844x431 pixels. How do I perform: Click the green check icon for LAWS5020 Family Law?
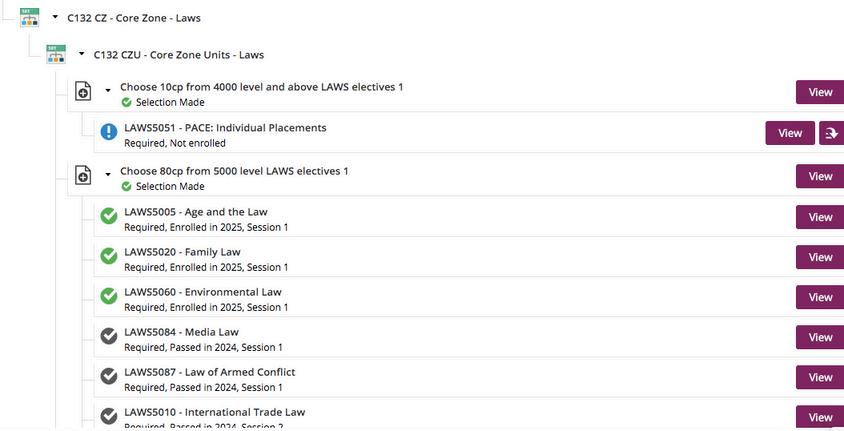point(109,256)
